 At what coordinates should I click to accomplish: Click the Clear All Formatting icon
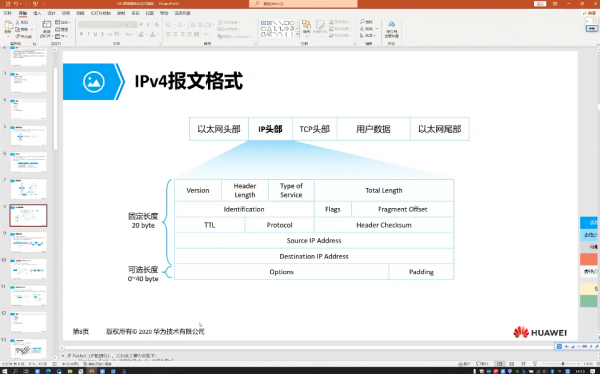(157, 24)
